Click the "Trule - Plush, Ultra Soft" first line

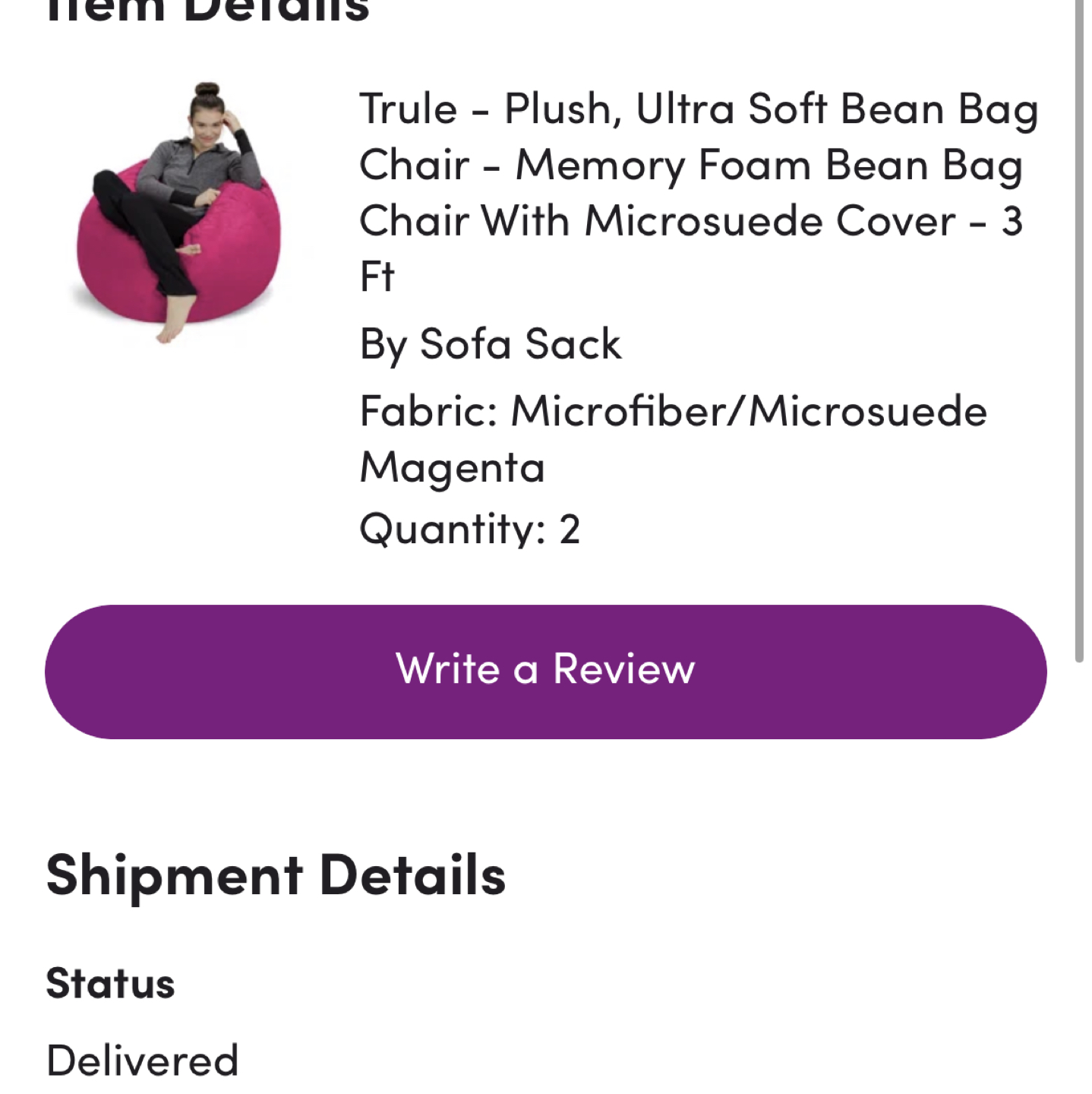click(x=593, y=109)
